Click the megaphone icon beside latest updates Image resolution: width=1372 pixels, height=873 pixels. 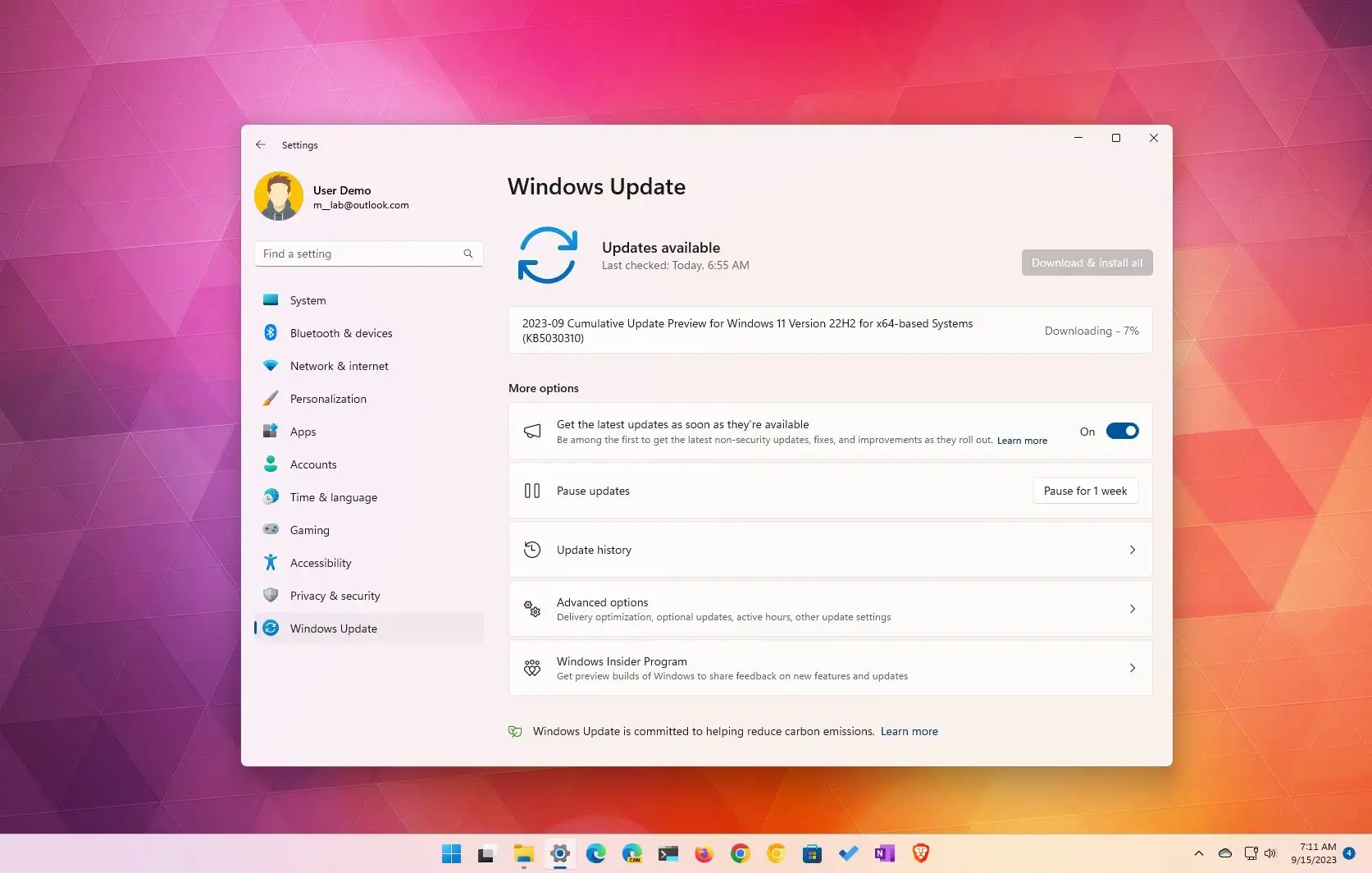[532, 432]
